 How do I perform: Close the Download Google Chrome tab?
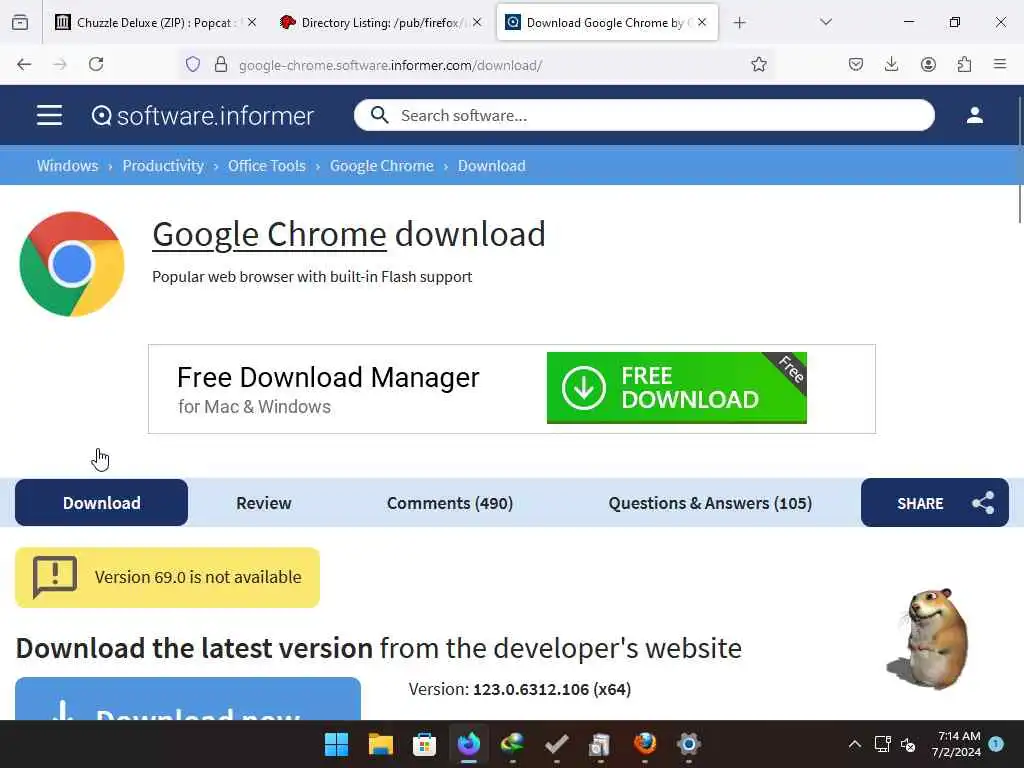point(702,22)
